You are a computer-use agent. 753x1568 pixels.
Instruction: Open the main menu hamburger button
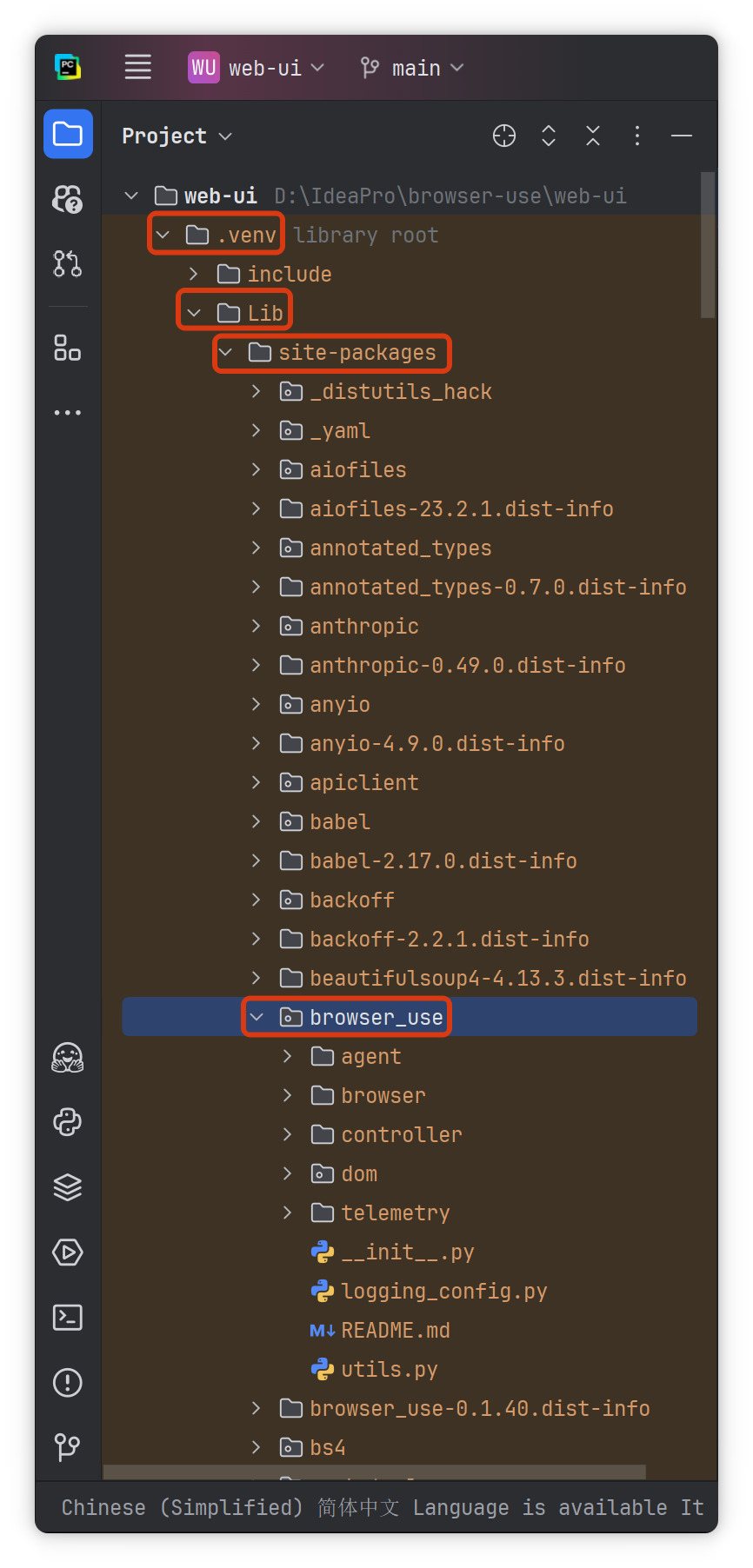point(137,67)
